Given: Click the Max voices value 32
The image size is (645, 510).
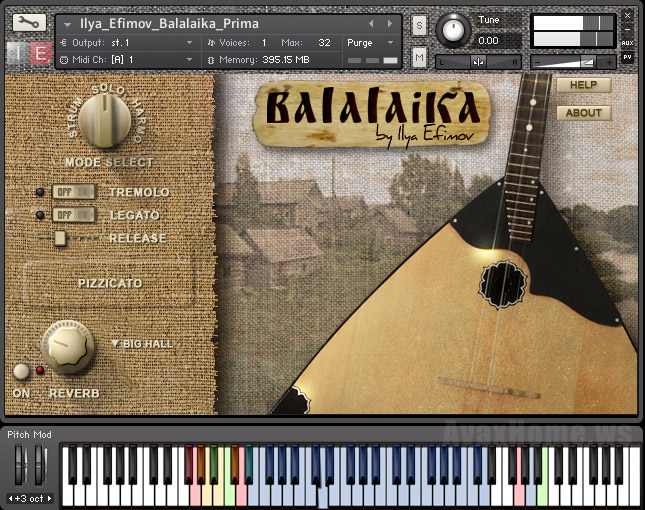Looking at the screenshot, I should click(325, 43).
